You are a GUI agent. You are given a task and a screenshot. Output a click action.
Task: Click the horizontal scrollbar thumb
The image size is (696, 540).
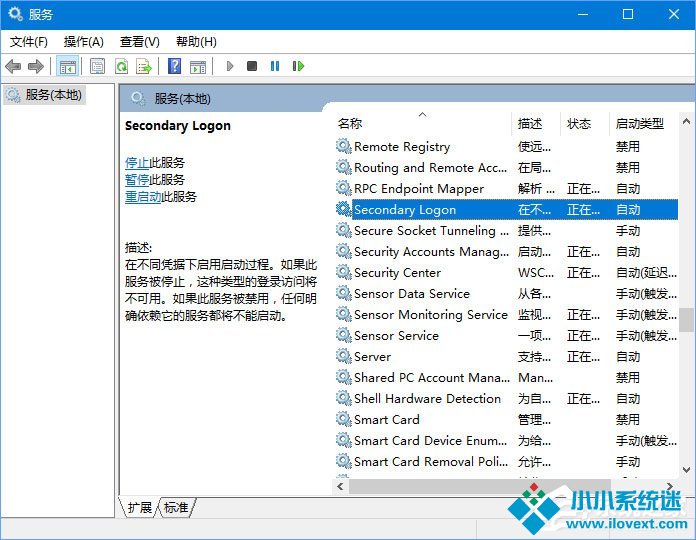point(479,486)
